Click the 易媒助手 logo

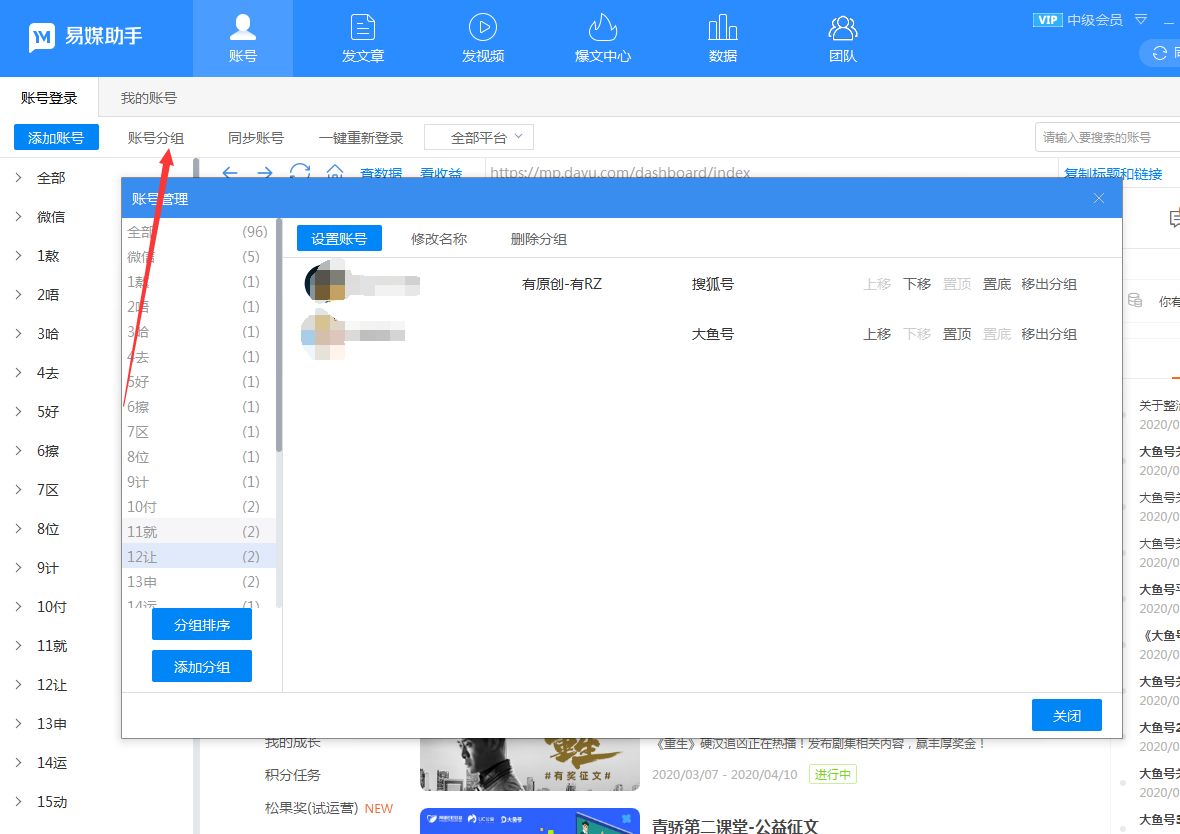pyautogui.click(x=85, y=36)
